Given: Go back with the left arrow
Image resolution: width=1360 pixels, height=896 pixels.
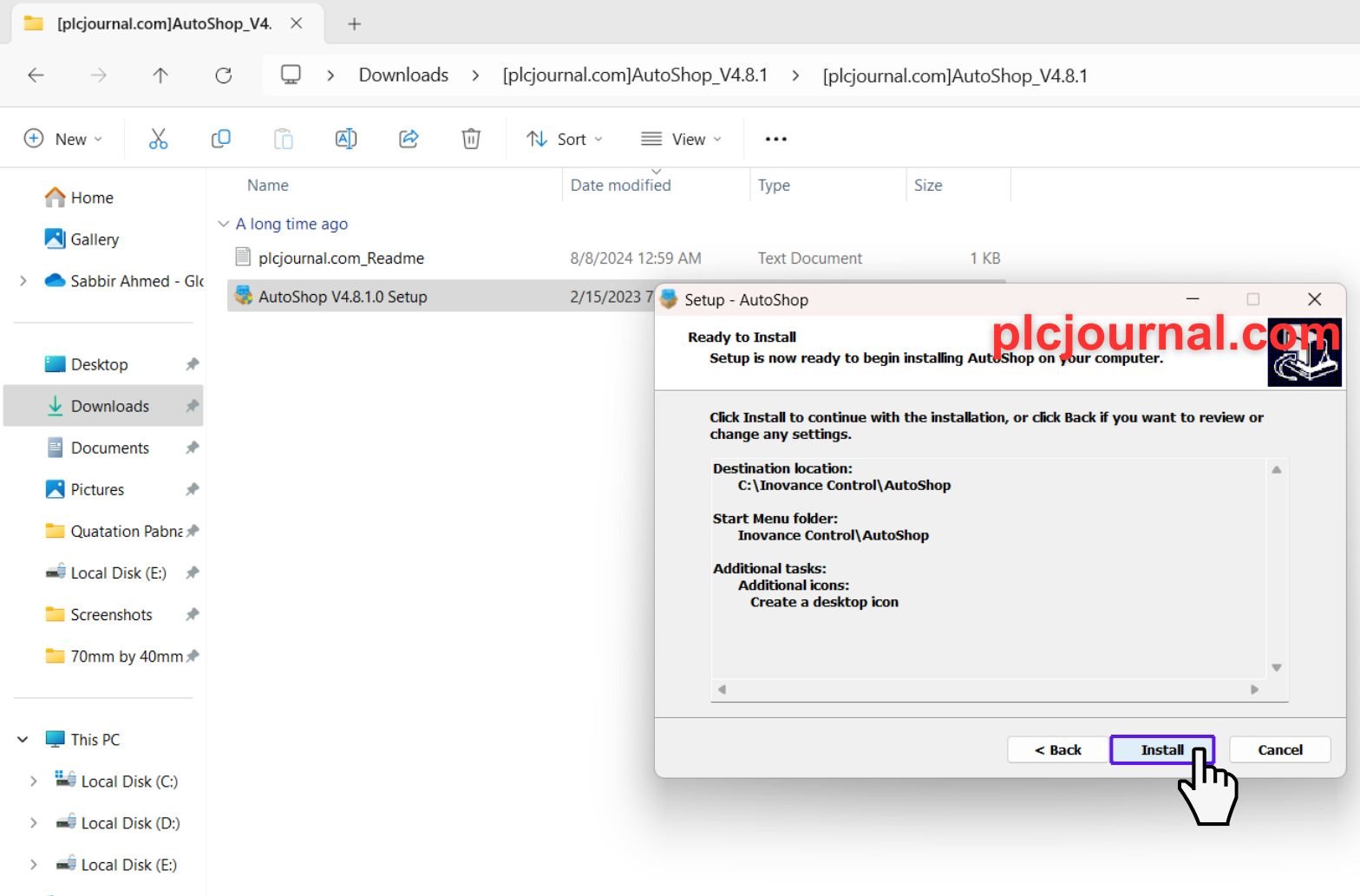Looking at the screenshot, I should click(x=36, y=75).
